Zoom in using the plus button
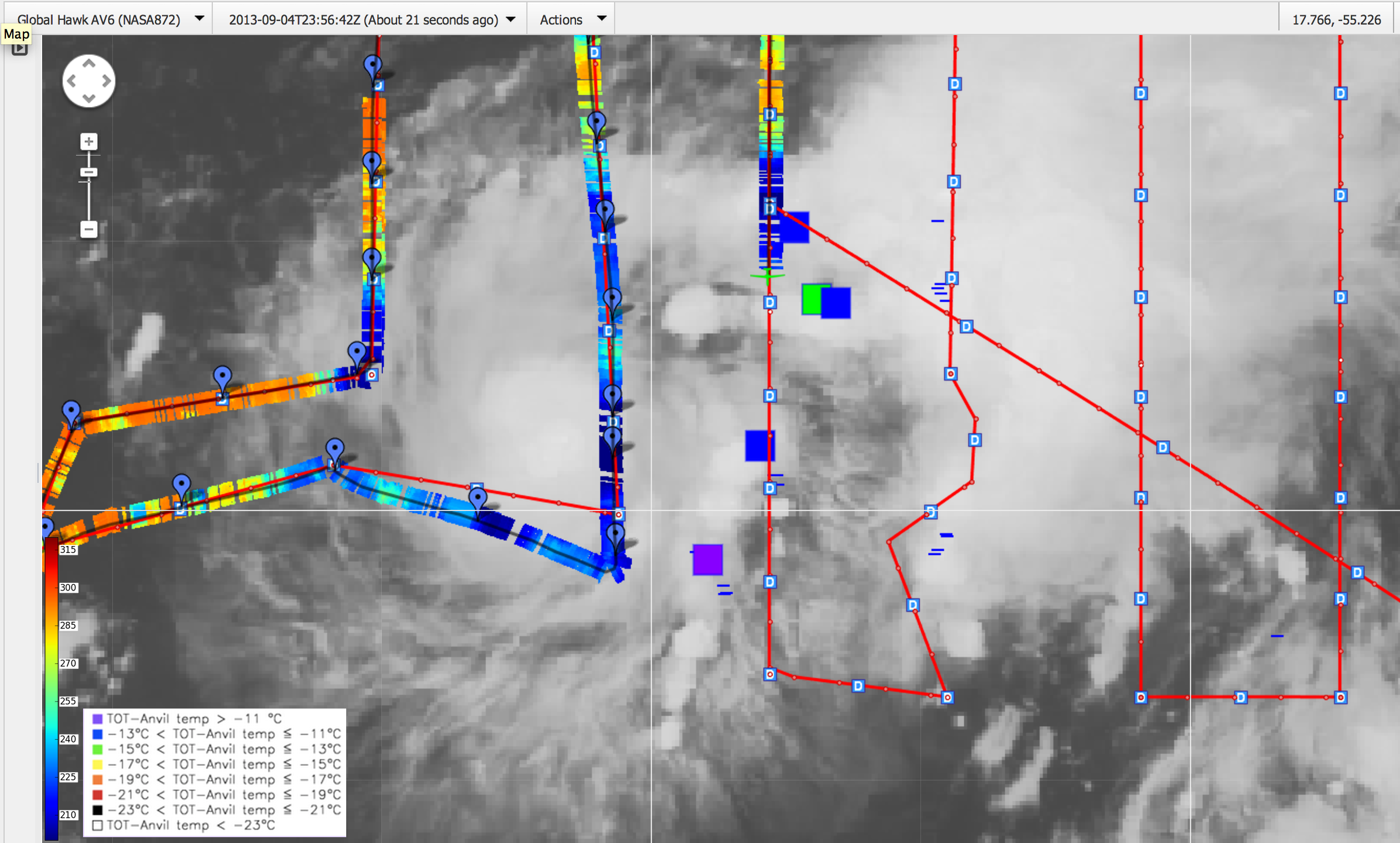1400x843 pixels. (x=89, y=141)
